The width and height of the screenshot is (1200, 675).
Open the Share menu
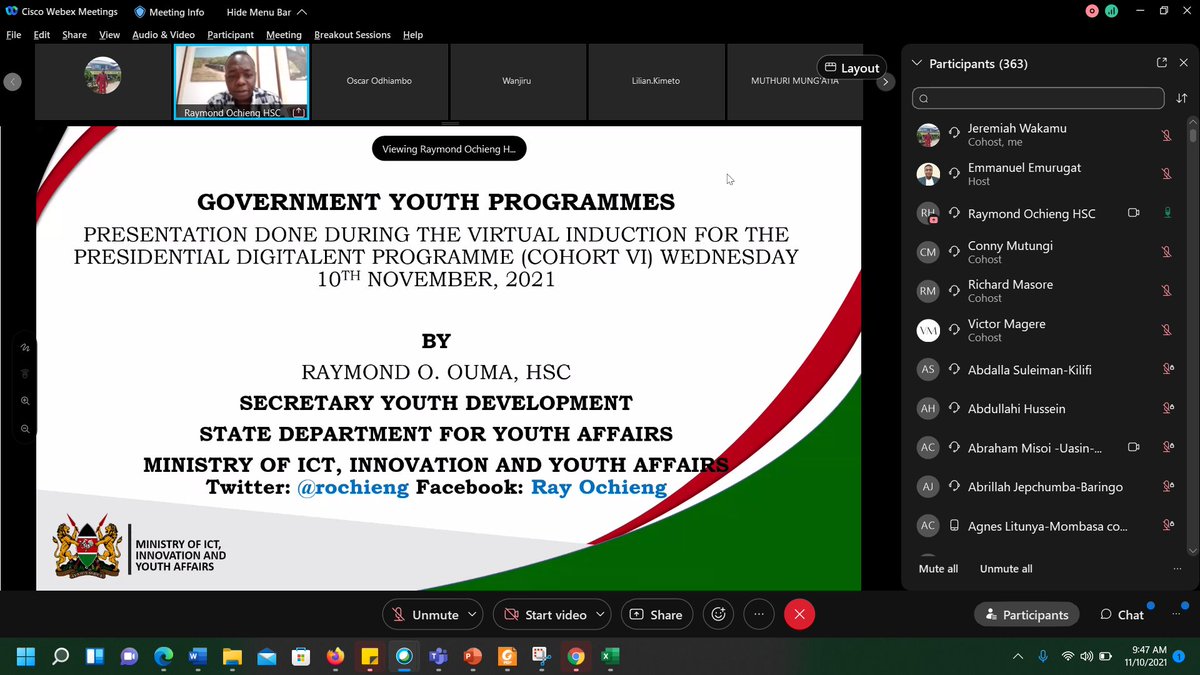[x=74, y=34]
